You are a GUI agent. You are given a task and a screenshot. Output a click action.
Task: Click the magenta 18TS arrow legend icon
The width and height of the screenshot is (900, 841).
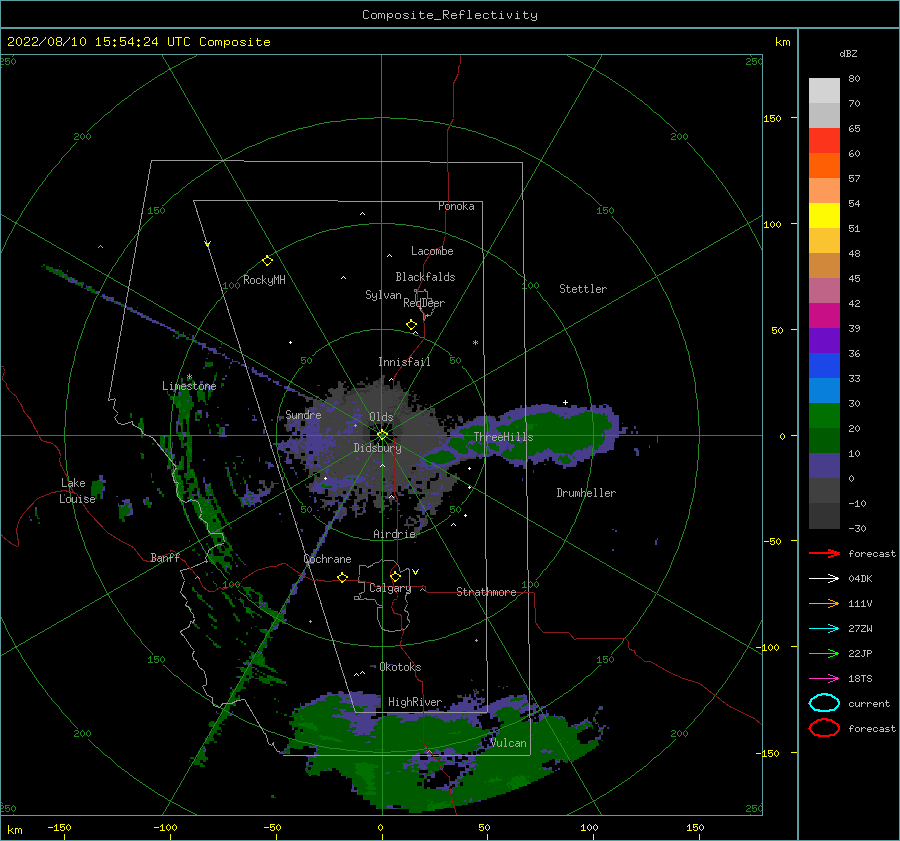pyautogui.click(x=824, y=679)
